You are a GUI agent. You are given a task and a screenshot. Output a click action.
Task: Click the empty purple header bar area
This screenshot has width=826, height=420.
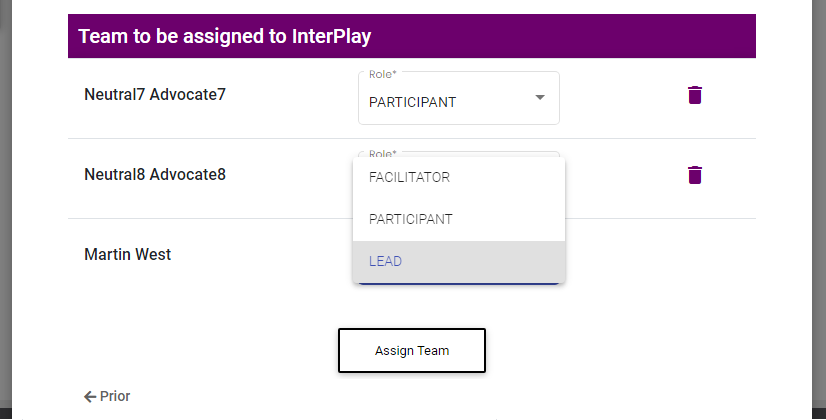point(564,36)
